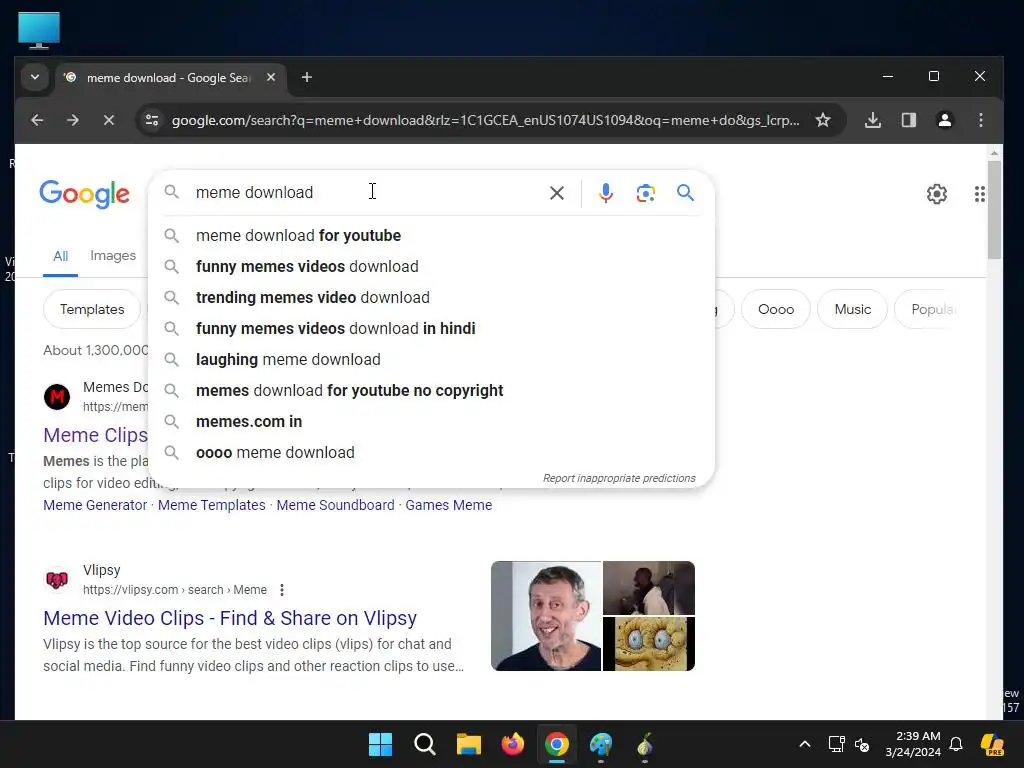This screenshot has width=1024, height=768.
Task: Open This PC desktop icon
Action: [39, 29]
